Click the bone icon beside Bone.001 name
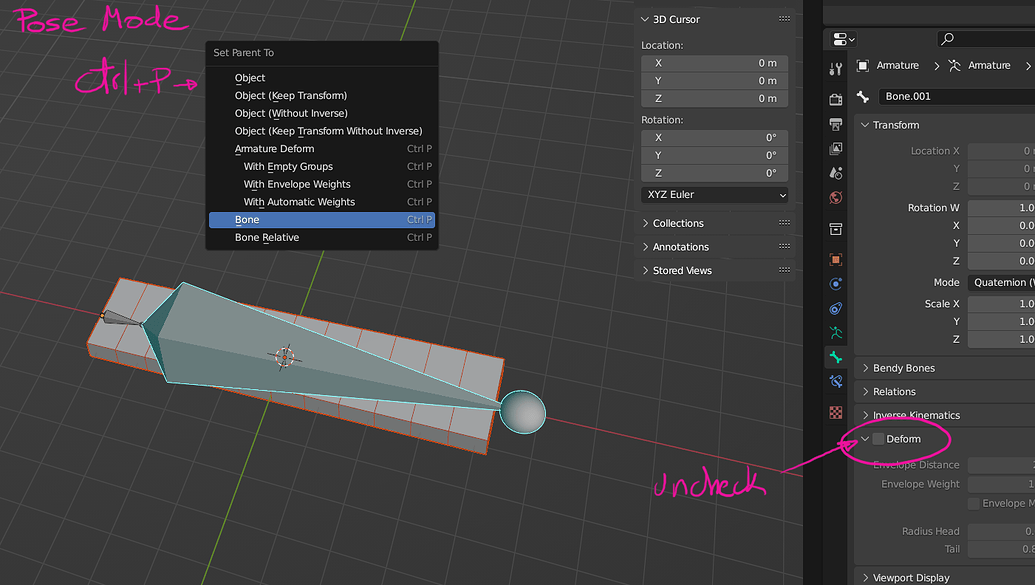 coord(863,96)
